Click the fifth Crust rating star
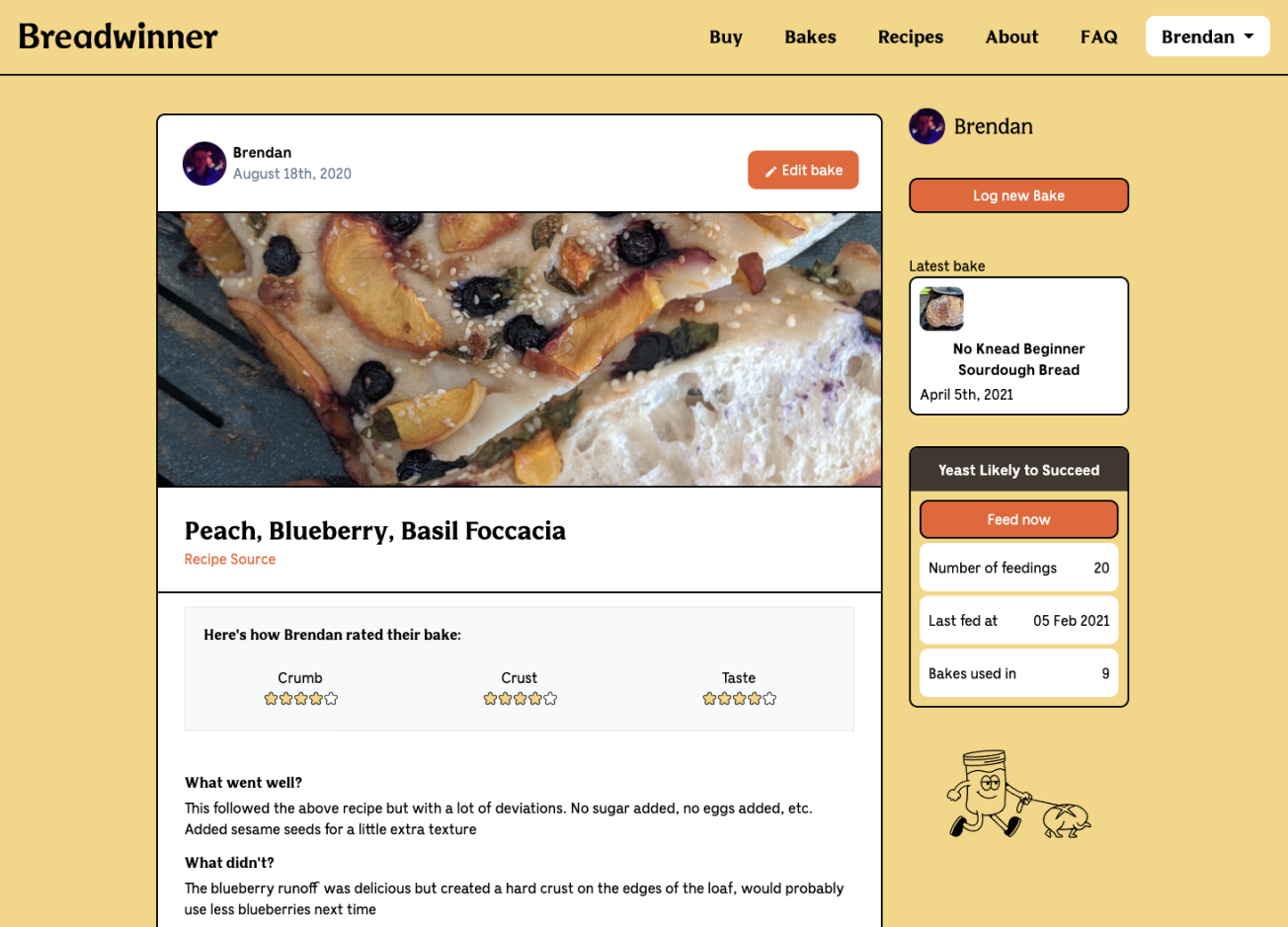Screen dimensions: 1288x927 550,699
